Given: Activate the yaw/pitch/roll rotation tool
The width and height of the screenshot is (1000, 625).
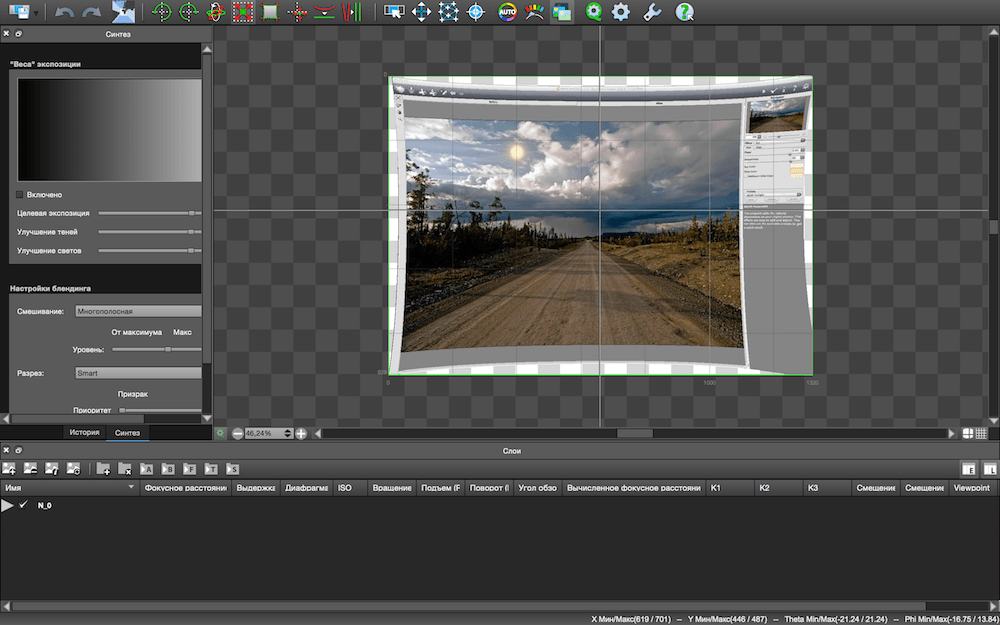Looking at the screenshot, I should click(216, 11).
